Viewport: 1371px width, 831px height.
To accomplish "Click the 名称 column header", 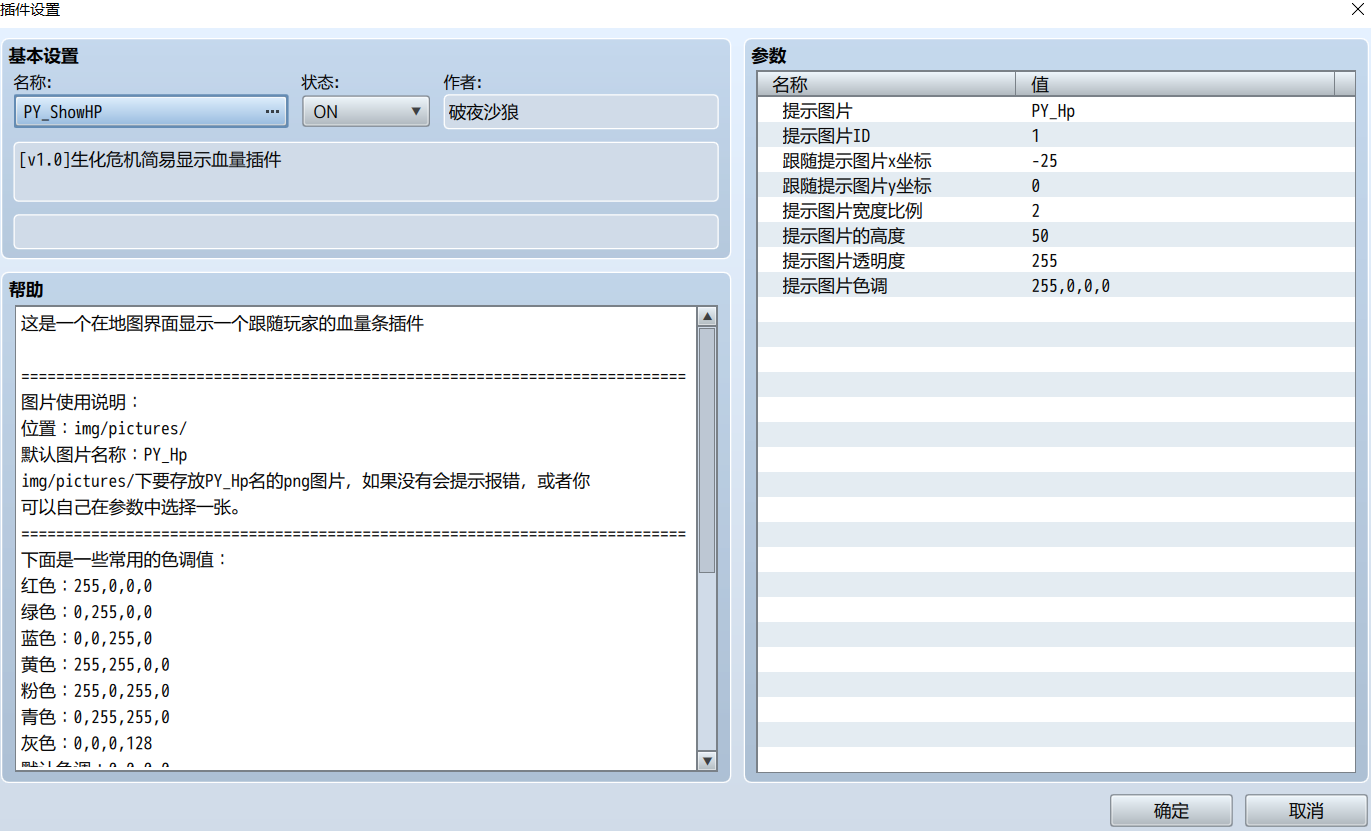I will tap(886, 85).
